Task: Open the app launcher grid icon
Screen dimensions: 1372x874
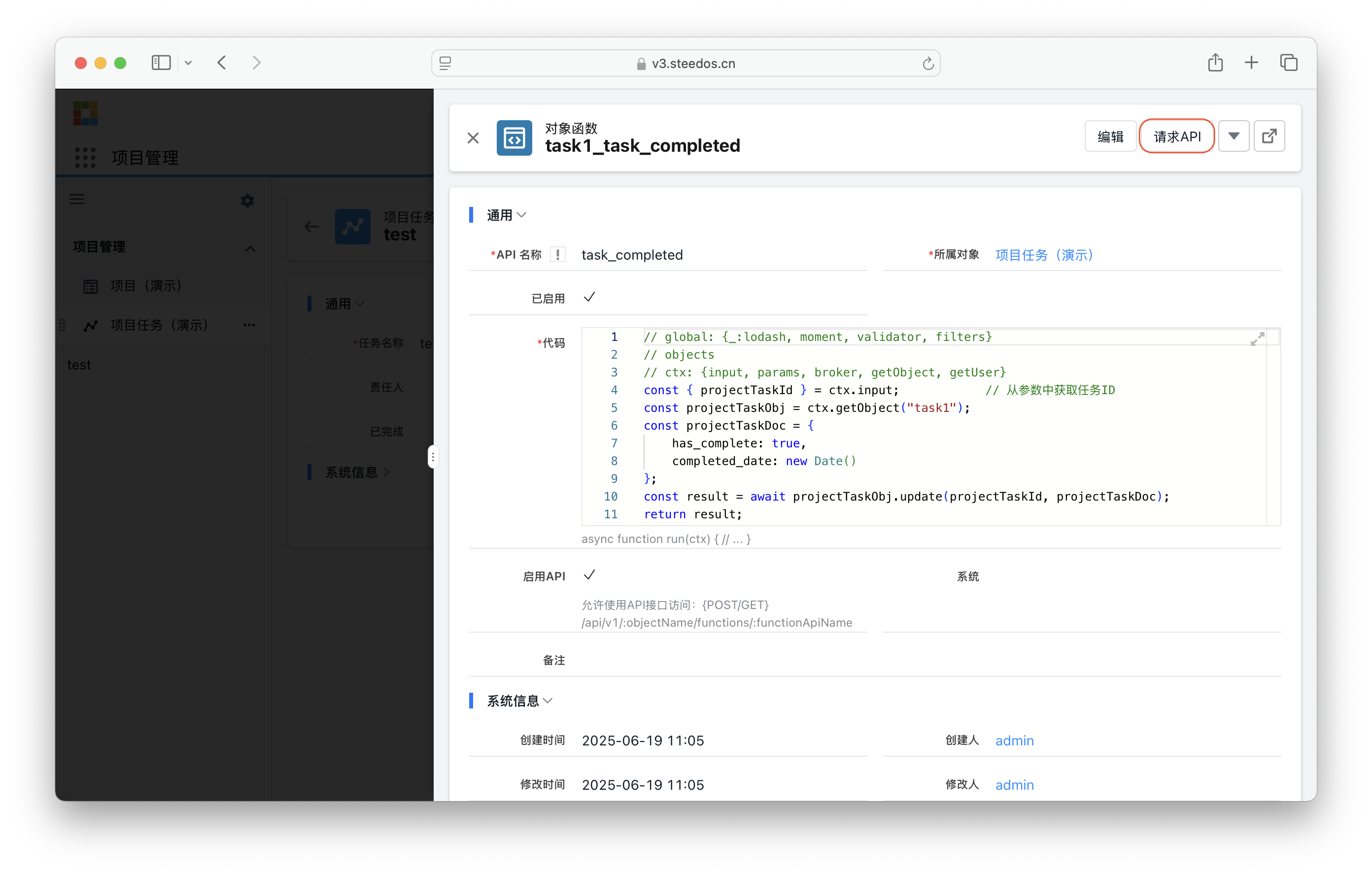Action: [85, 157]
